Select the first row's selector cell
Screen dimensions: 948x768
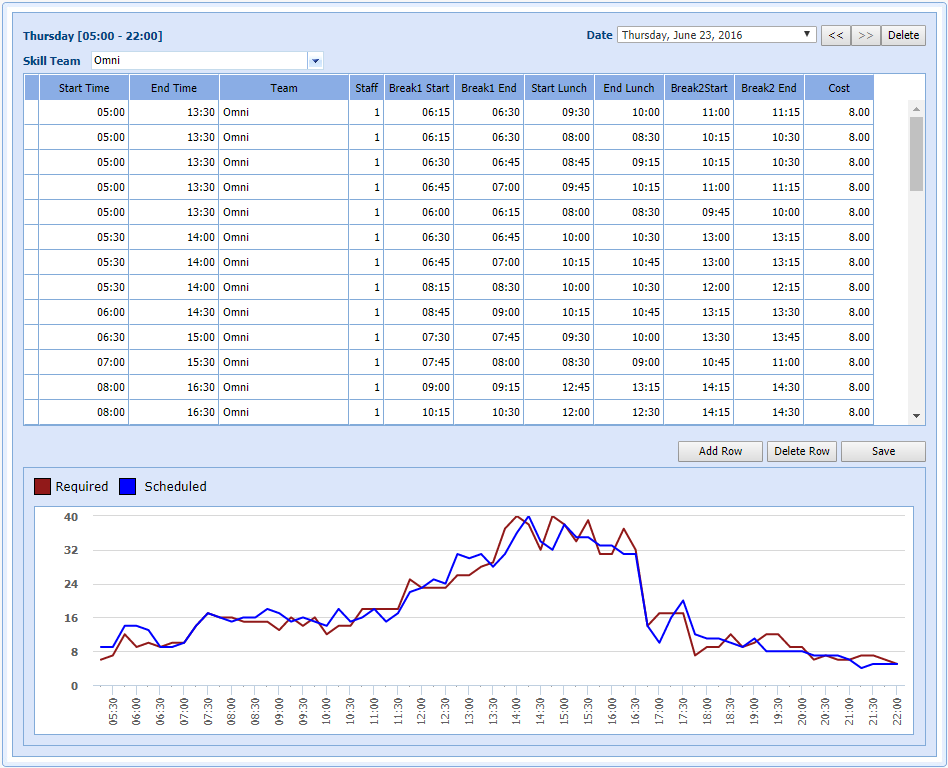coord(31,112)
